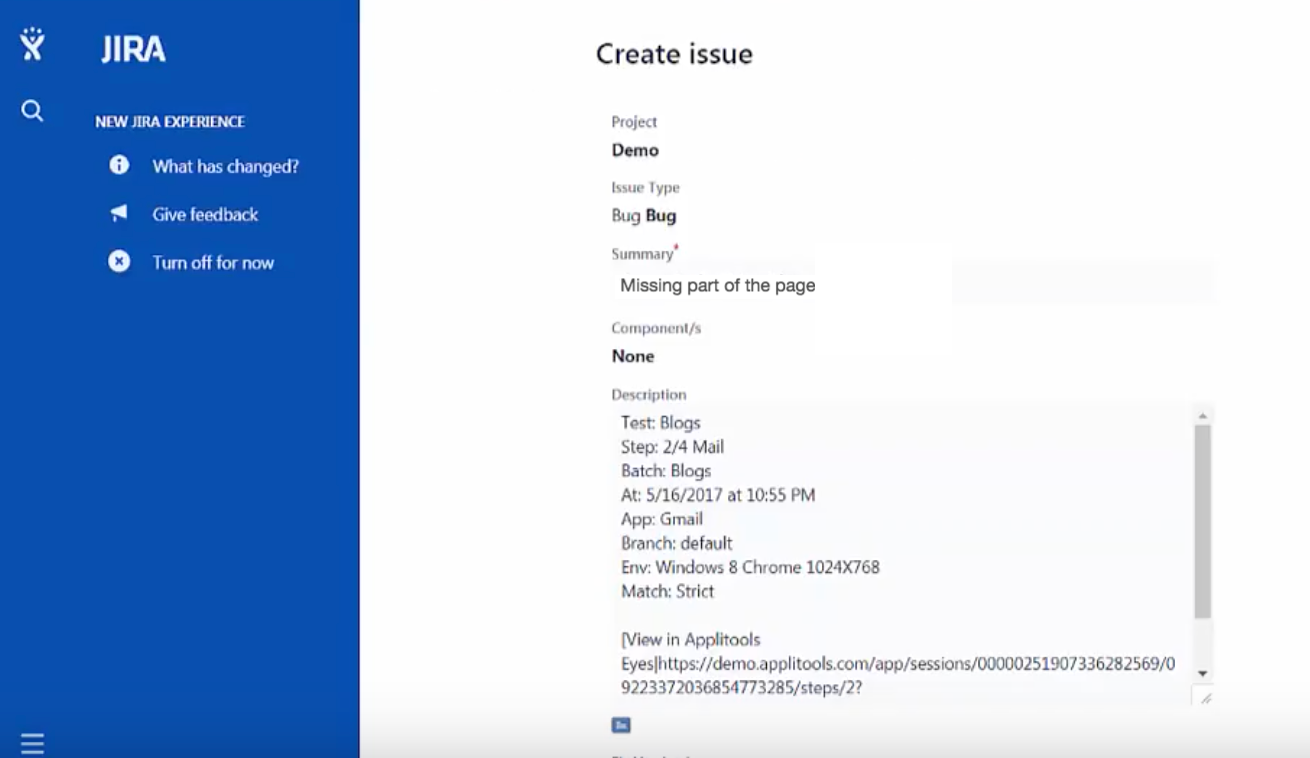
Task: Click the Create issue heading
Action: tap(674, 54)
